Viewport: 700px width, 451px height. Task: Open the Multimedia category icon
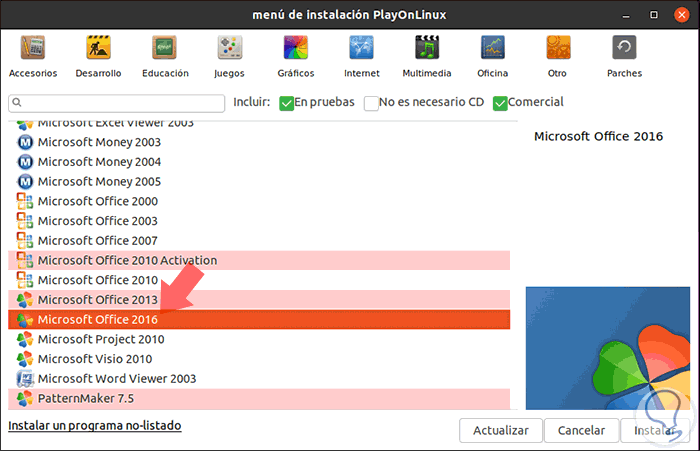427,47
